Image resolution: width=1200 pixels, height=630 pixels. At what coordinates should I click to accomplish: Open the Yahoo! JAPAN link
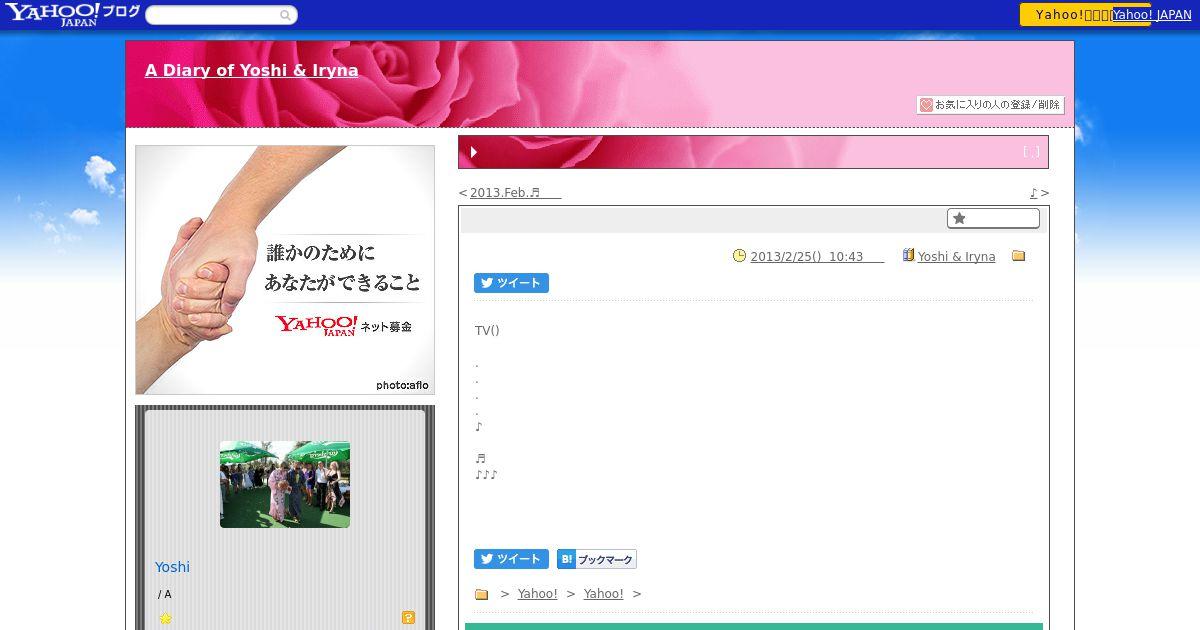[x=1152, y=15]
